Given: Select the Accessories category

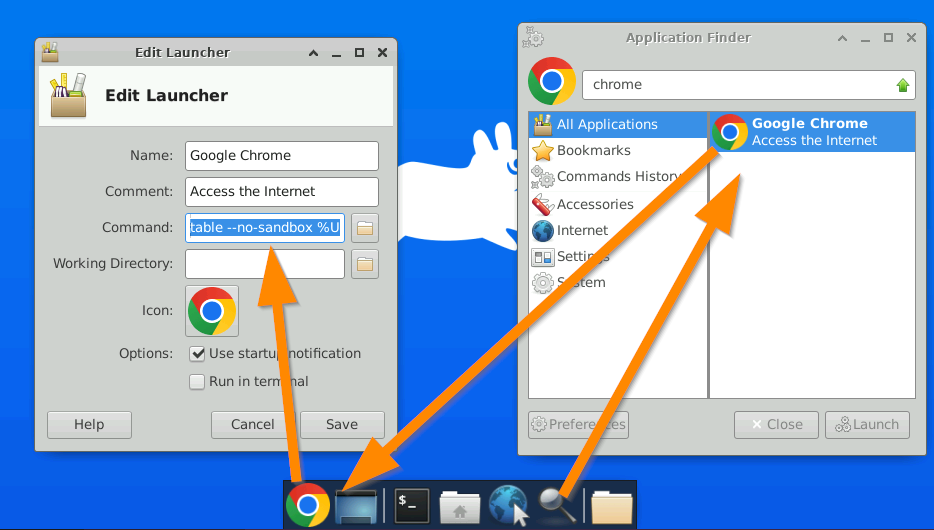Looking at the screenshot, I should (618, 204).
